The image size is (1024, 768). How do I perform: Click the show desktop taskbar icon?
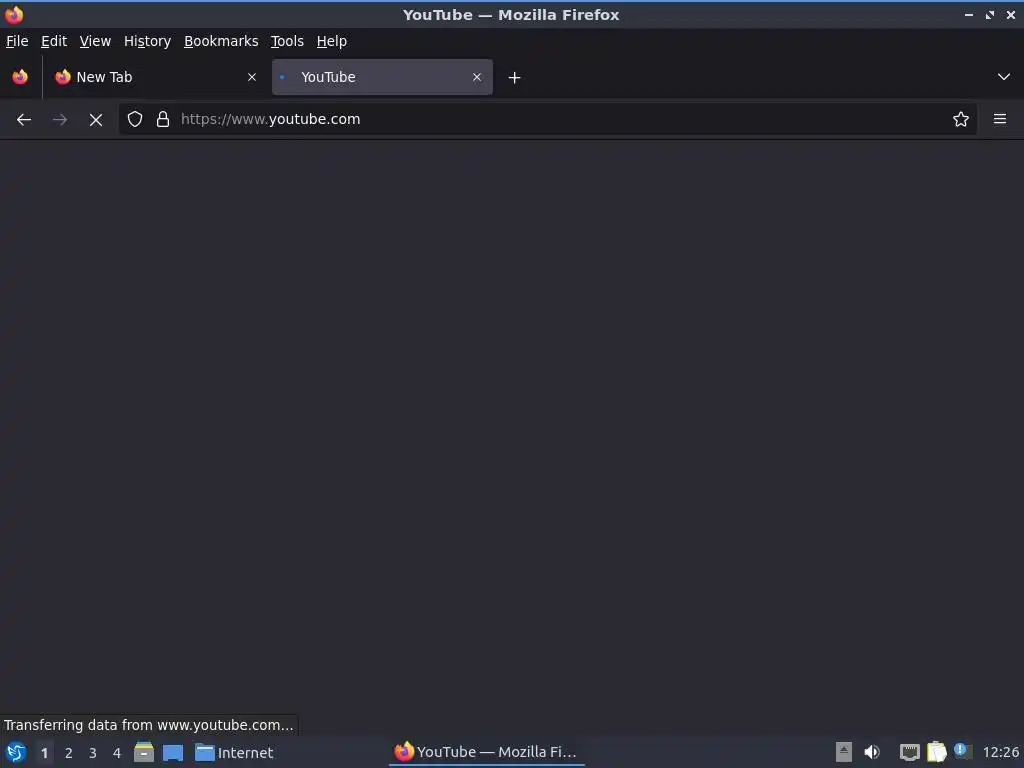173,753
